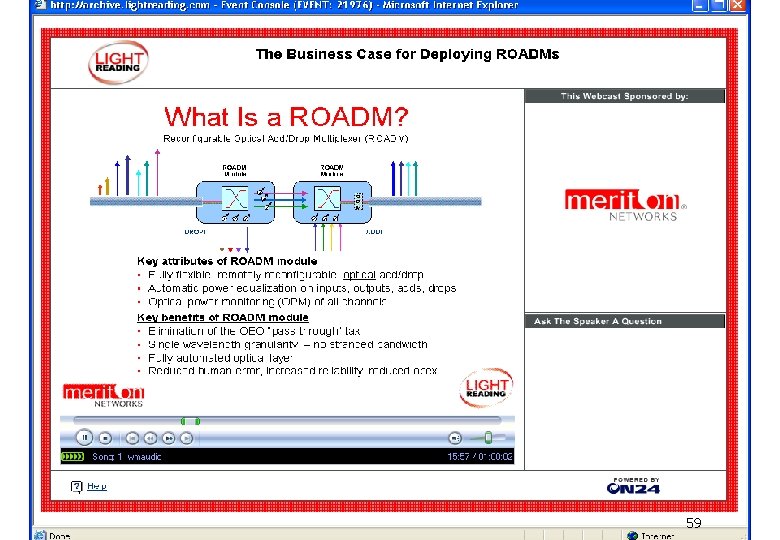Image resolution: width=780 pixels, height=540 pixels.
Task: Click the underlined word optical in first bullet
Action: point(359,274)
